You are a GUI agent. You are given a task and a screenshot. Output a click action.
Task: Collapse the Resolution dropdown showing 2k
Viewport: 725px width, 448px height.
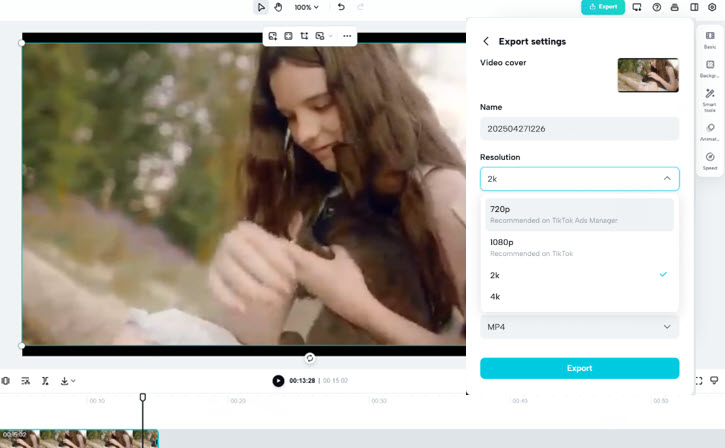point(579,179)
